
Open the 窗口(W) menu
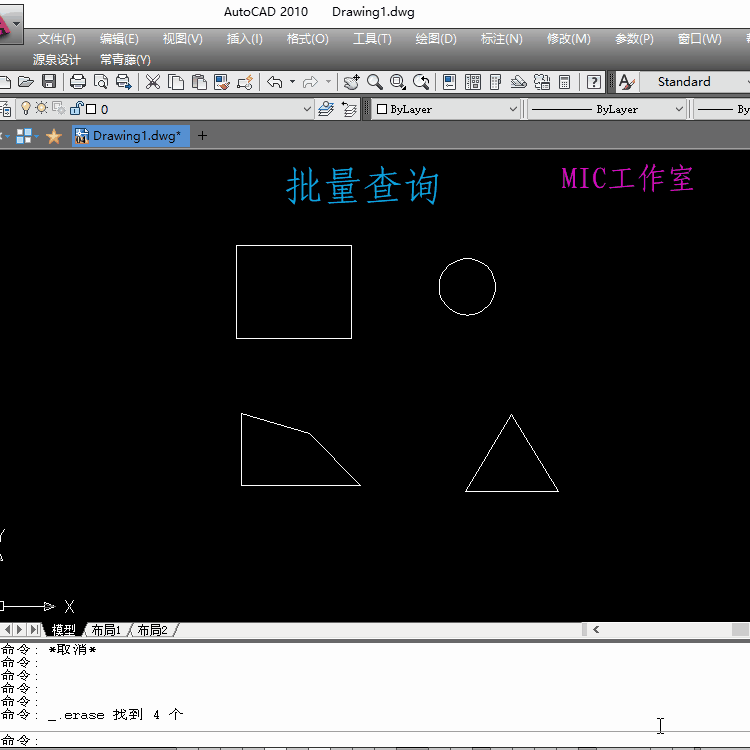click(699, 39)
